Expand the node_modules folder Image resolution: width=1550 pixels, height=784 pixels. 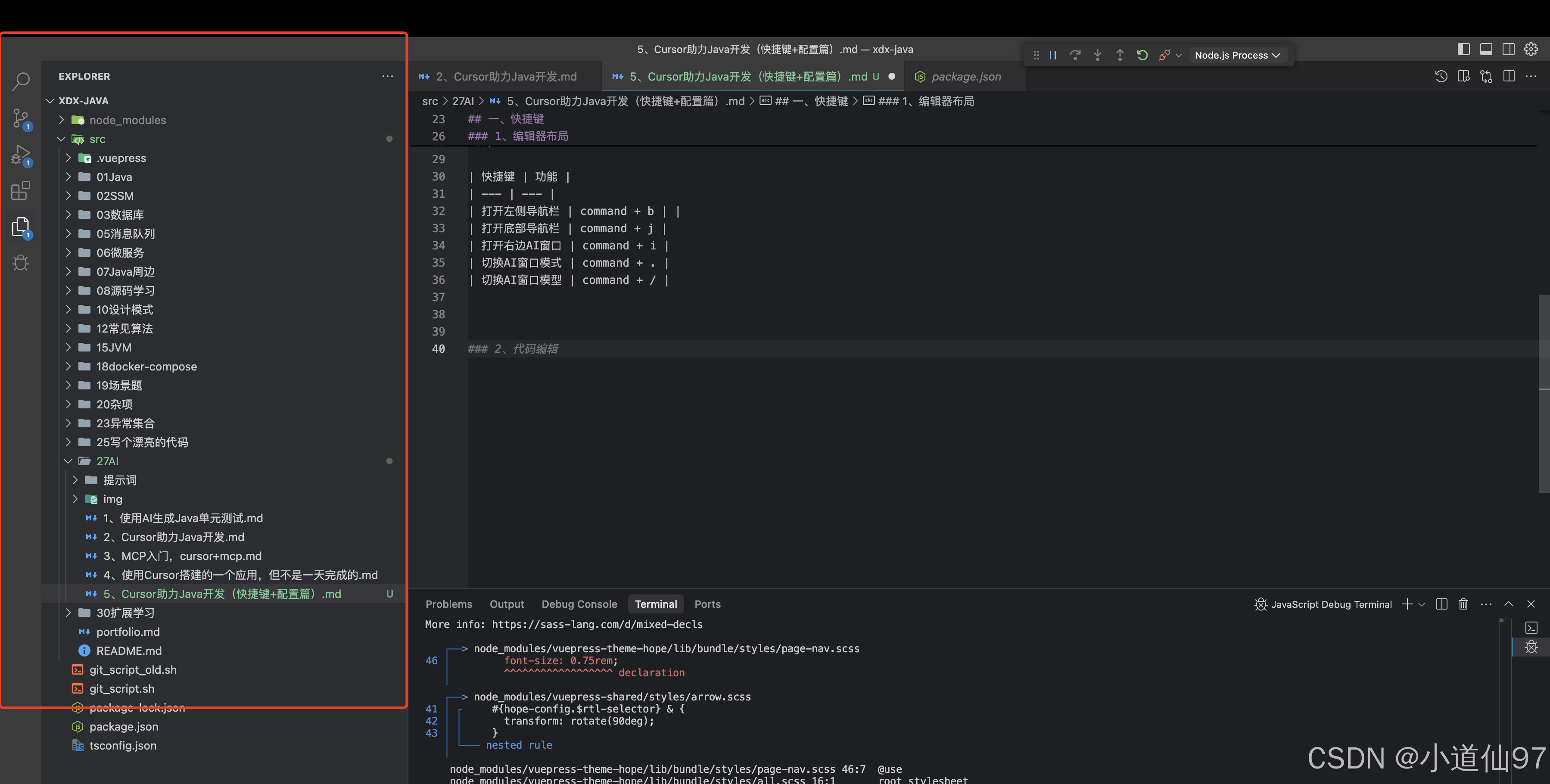[x=127, y=120]
